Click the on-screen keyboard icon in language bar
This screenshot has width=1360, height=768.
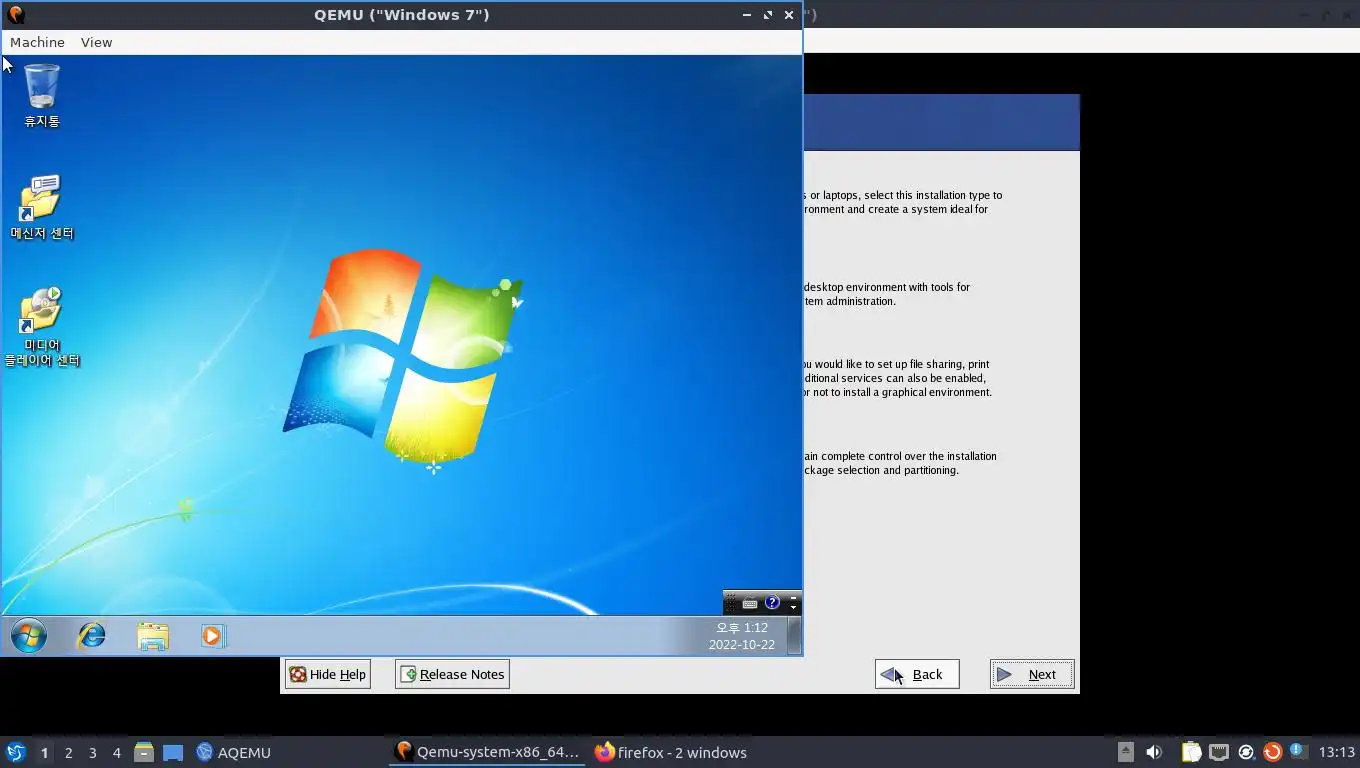[x=750, y=603]
